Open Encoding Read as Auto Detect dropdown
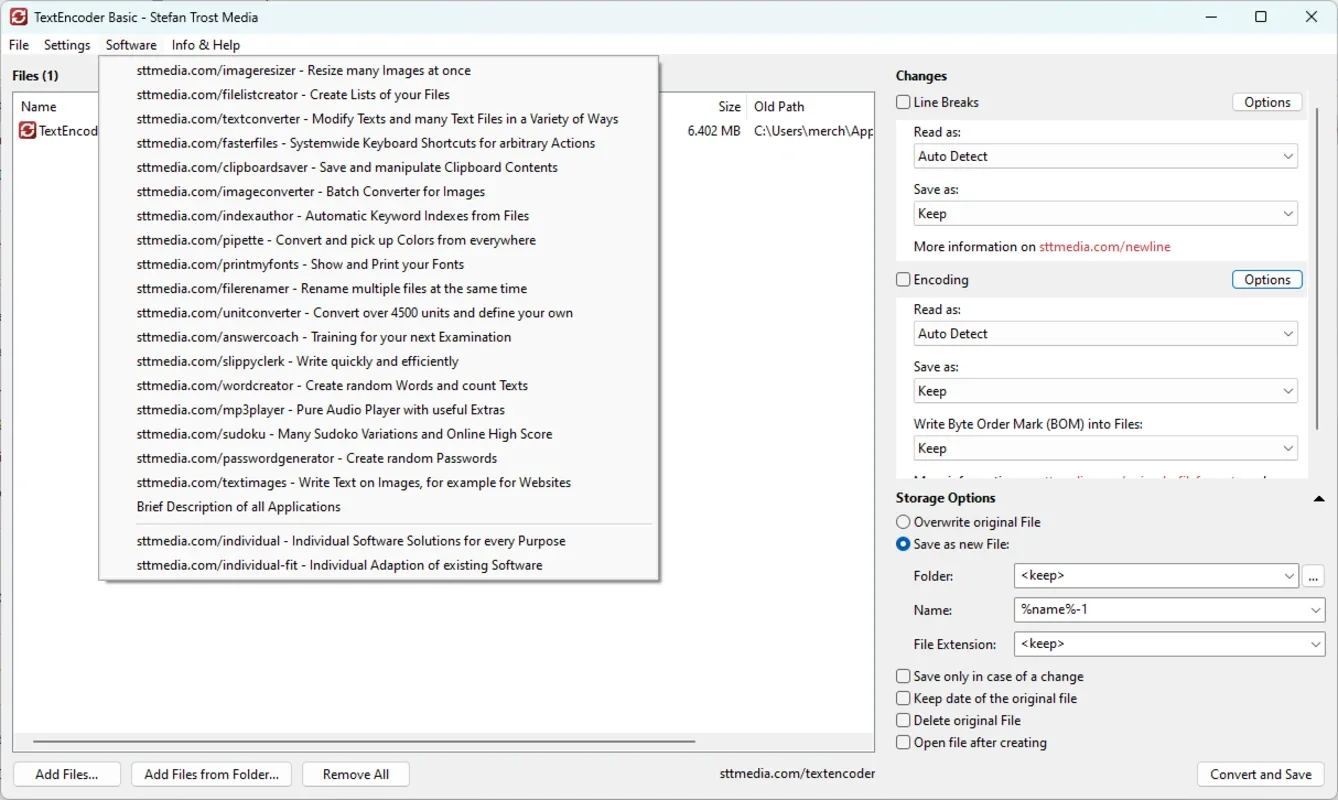The height and width of the screenshot is (800, 1338). pos(1106,334)
